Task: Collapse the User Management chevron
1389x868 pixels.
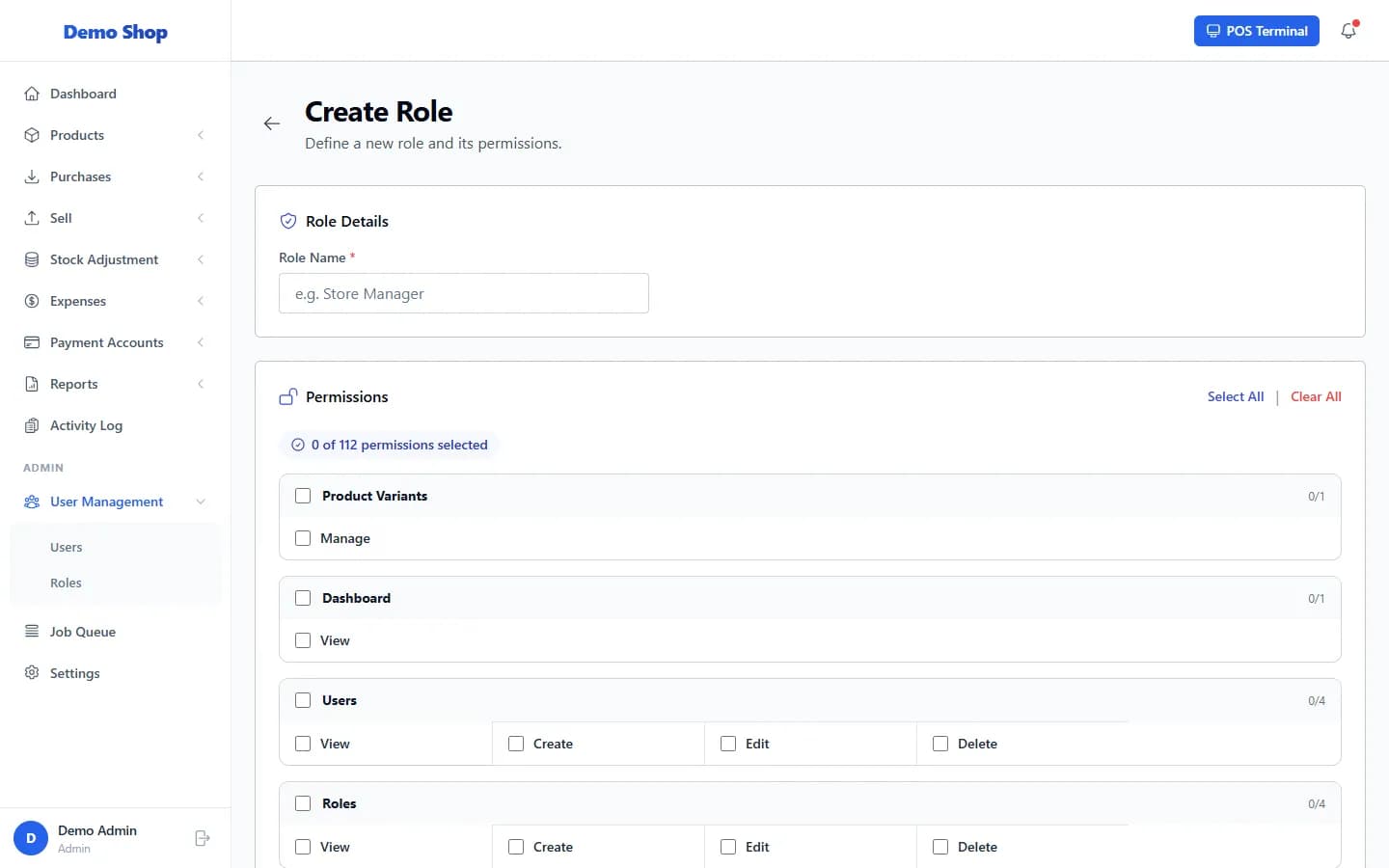Action: [x=201, y=502]
